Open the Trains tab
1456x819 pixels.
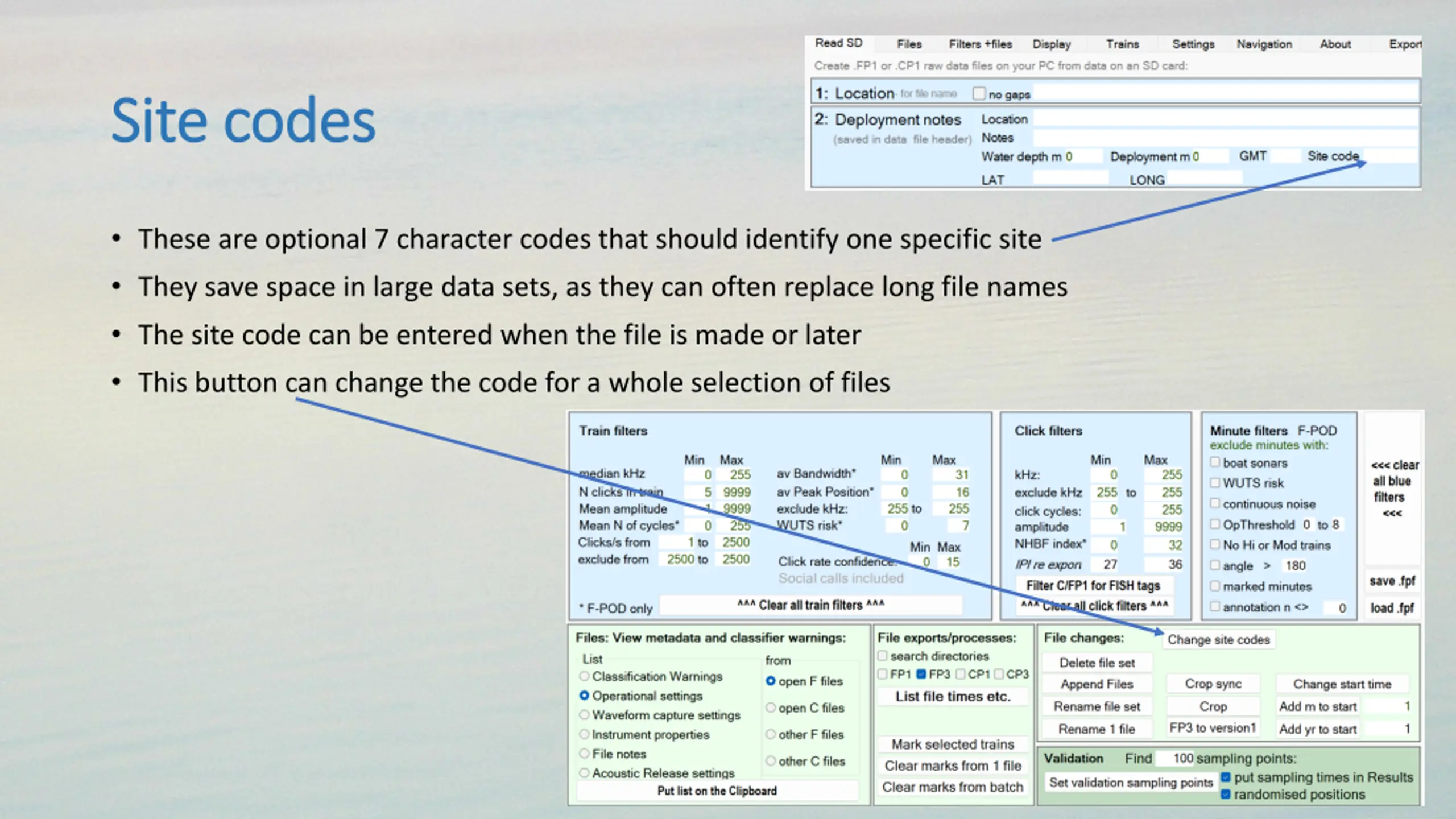(1122, 44)
